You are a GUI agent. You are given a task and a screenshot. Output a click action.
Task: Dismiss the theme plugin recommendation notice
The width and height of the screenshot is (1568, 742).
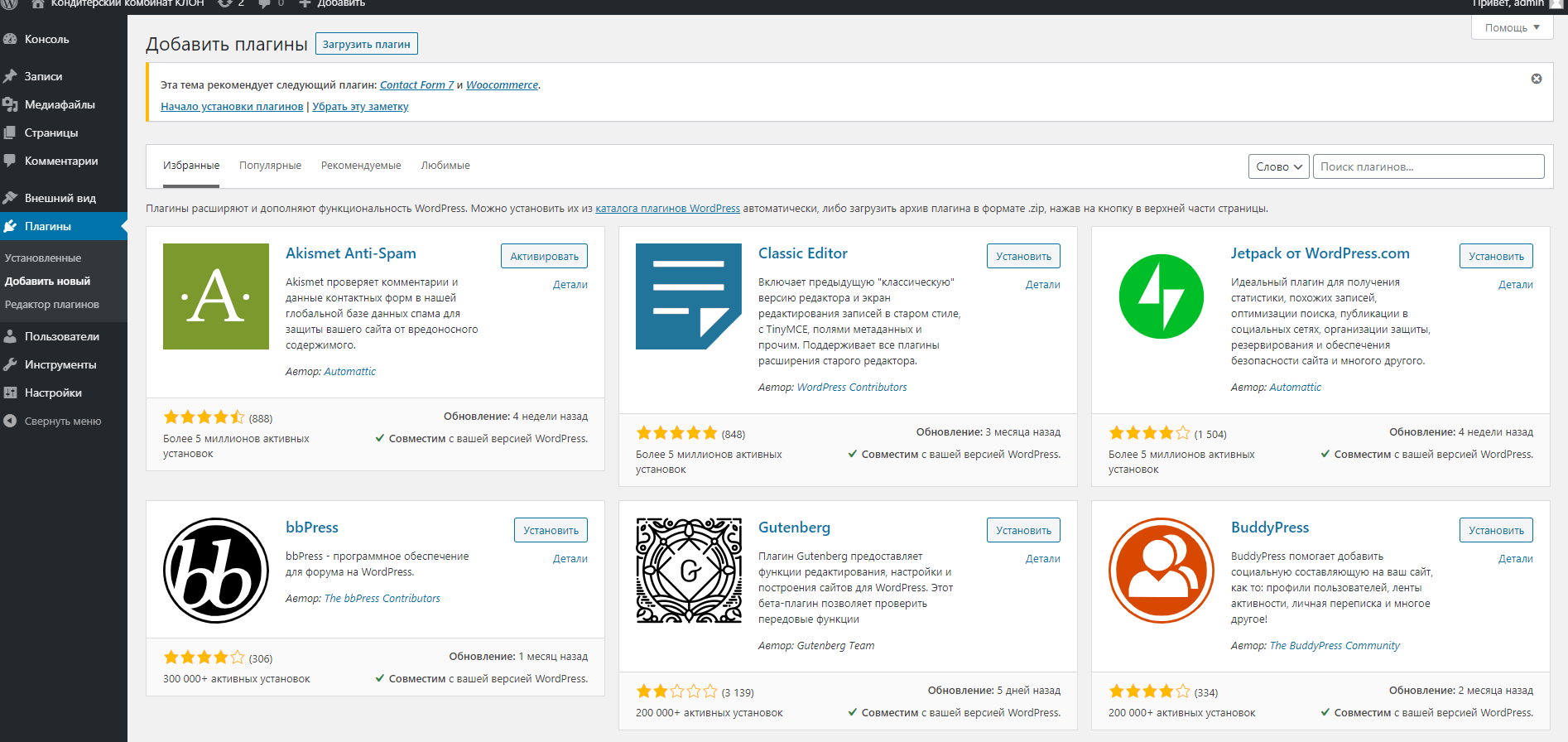[x=1537, y=79]
